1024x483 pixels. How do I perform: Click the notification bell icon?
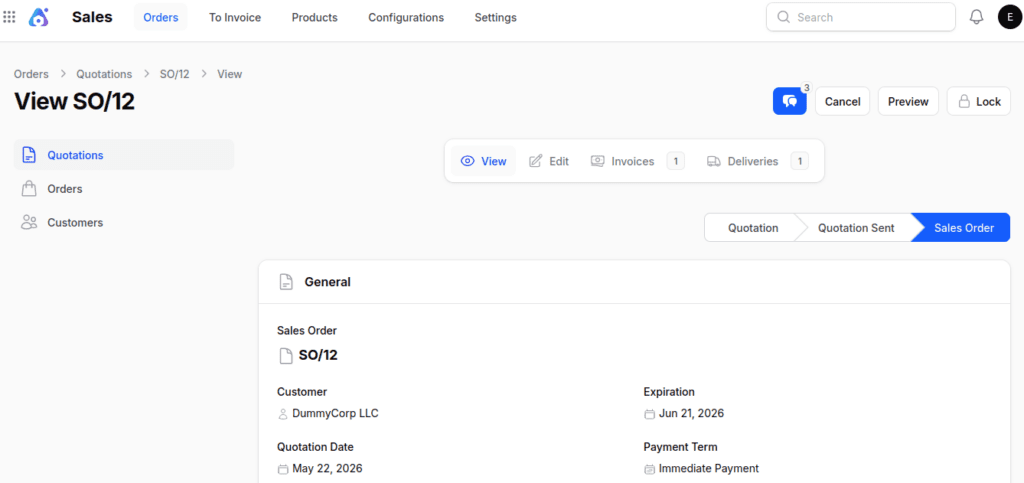click(976, 17)
